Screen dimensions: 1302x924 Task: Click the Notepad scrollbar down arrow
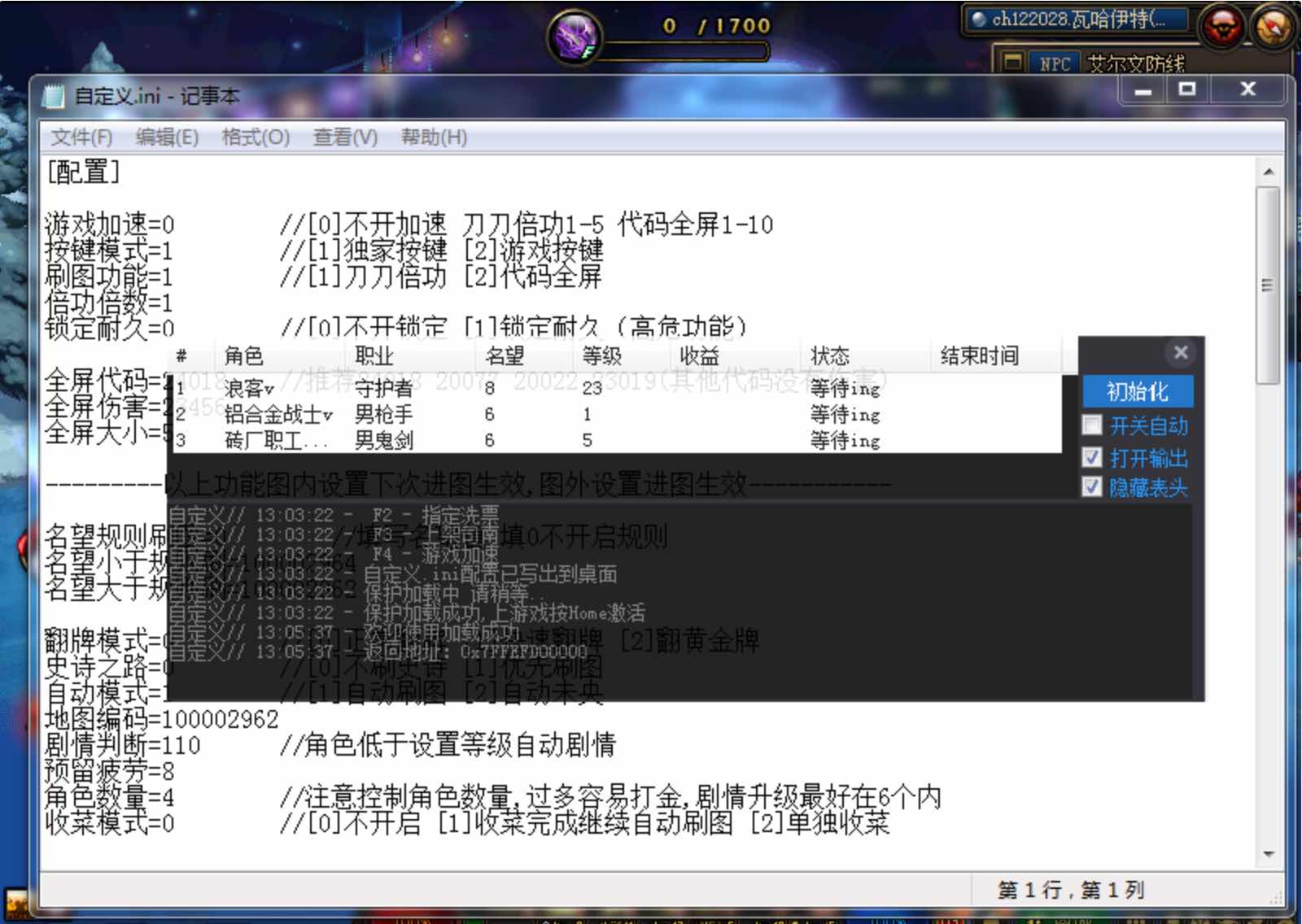(x=1268, y=854)
